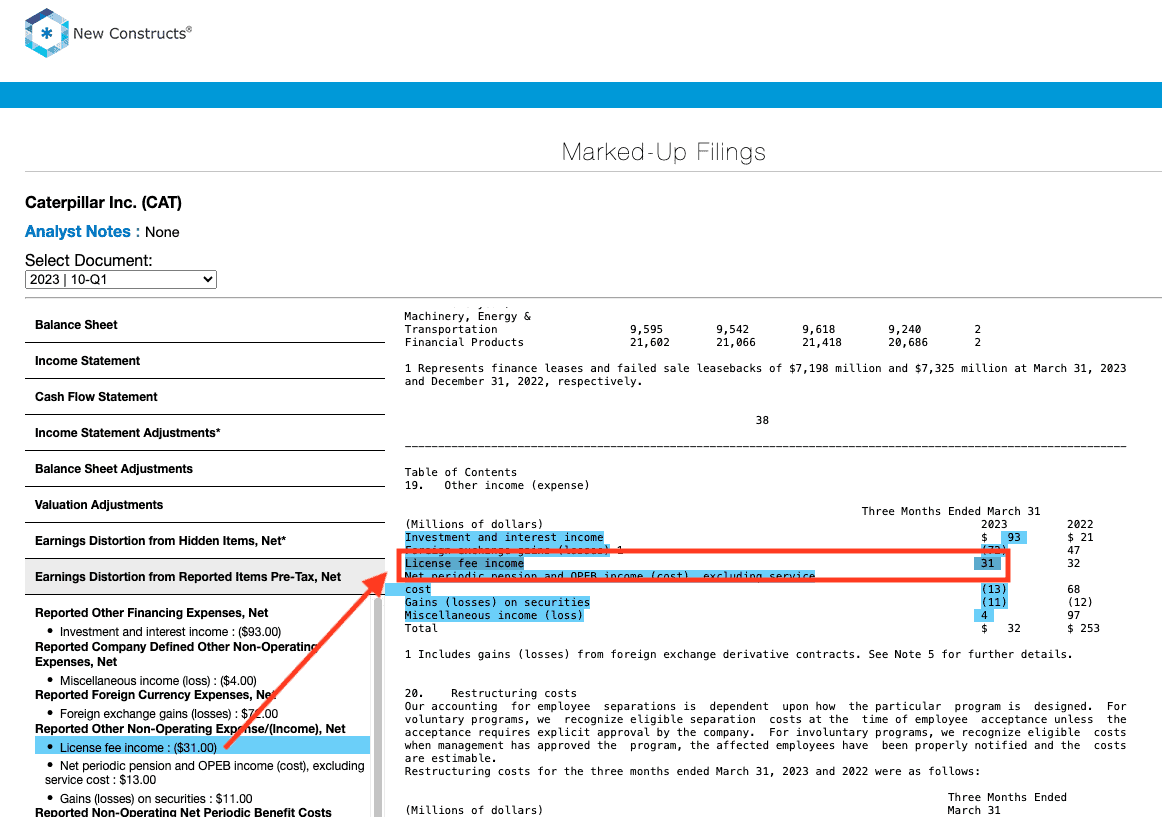Image resolution: width=1162 pixels, height=817 pixels.
Task: Select Investment and interest income : ($93.00) item
Action: pyautogui.click(x=170, y=632)
